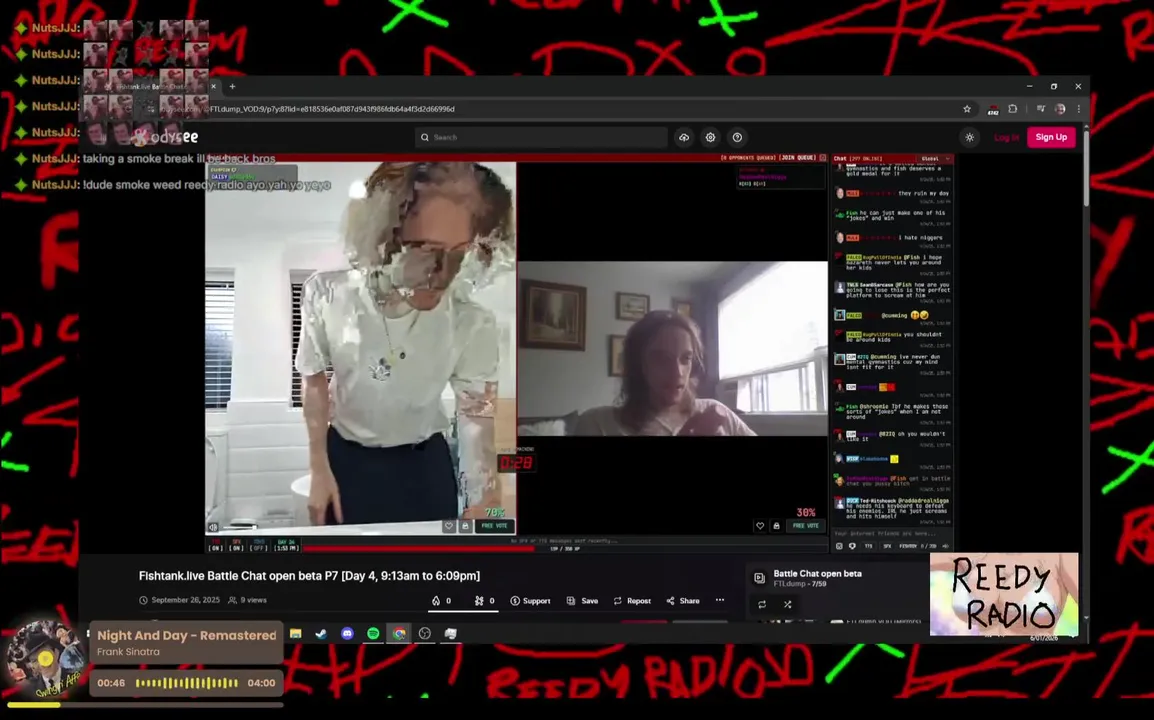Focus the Odysee search field

click(x=541, y=137)
